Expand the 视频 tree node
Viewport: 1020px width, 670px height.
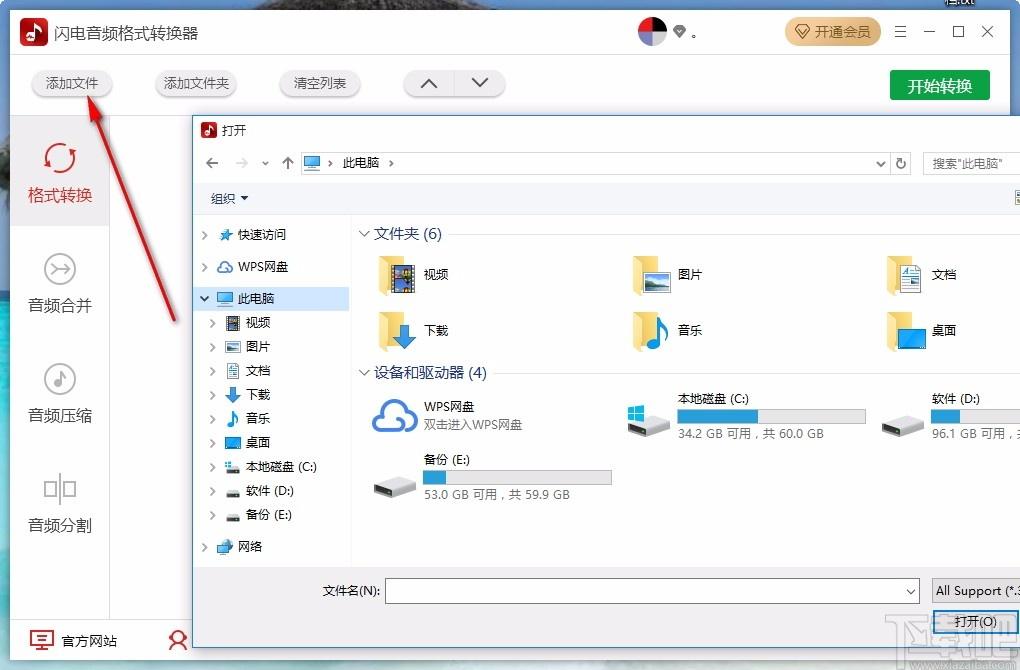pyautogui.click(x=213, y=323)
